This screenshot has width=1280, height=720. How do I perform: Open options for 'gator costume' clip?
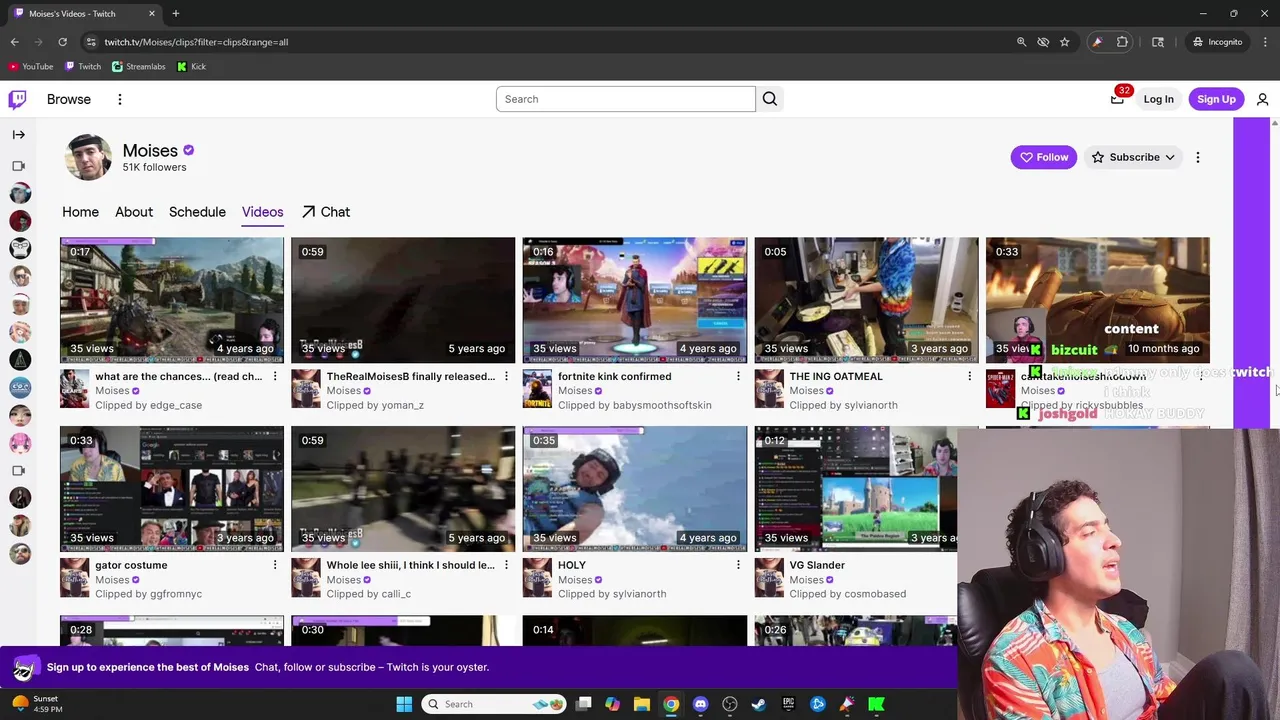(x=274, y=565)
